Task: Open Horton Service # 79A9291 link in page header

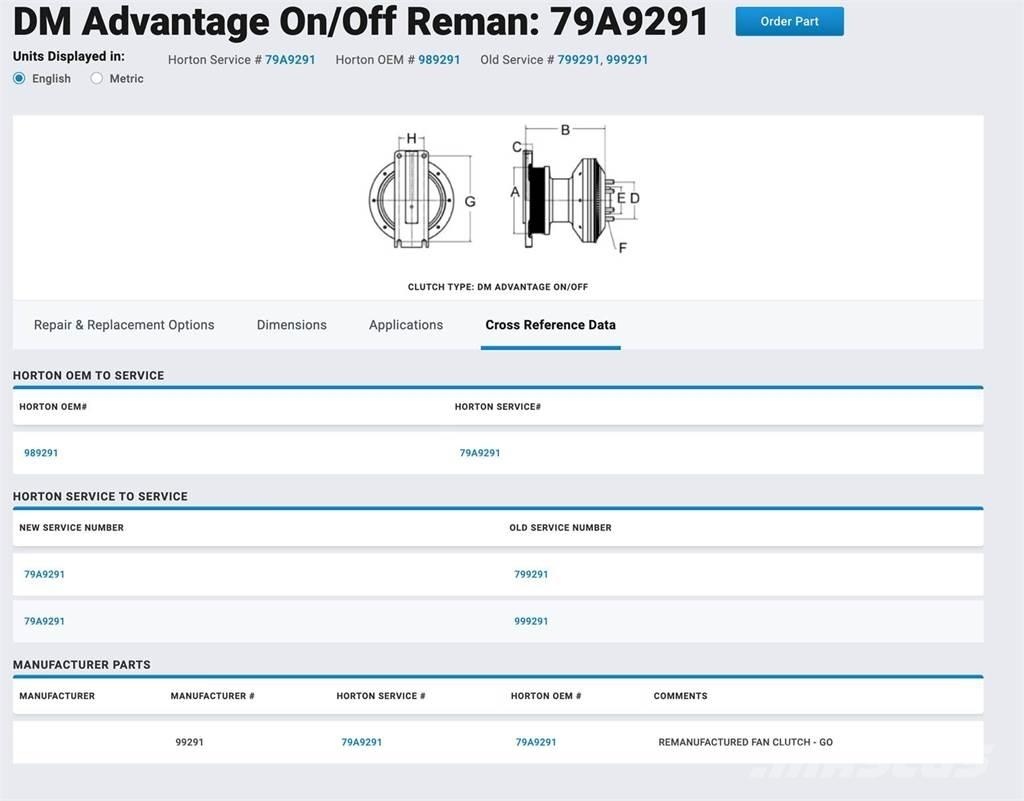Action: 290,60
